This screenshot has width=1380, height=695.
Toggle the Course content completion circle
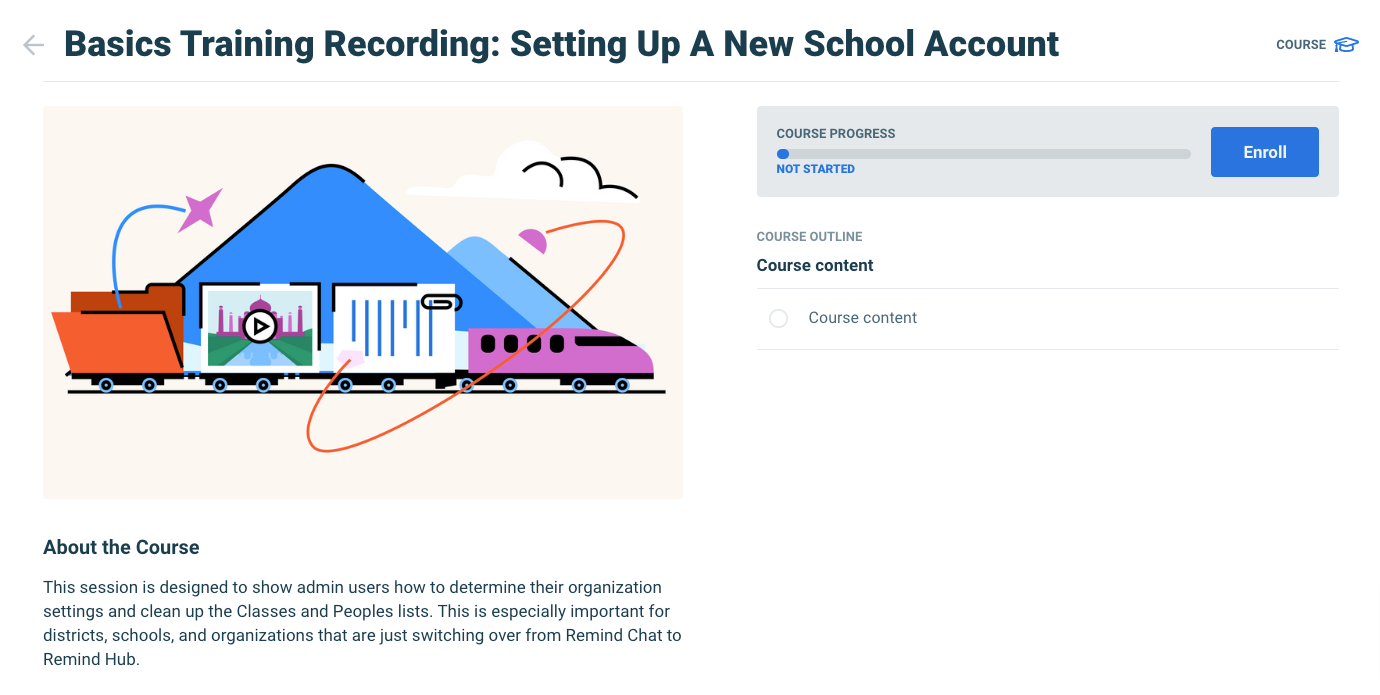tap(778, 318)
